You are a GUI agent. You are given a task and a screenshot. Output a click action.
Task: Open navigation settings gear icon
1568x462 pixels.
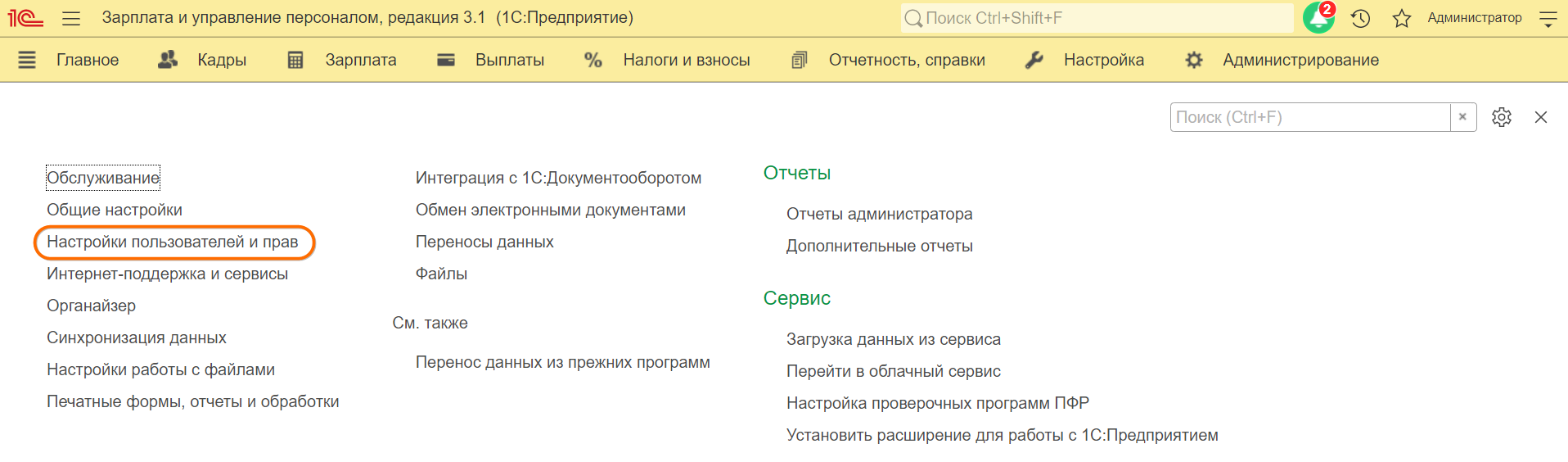1502,117
